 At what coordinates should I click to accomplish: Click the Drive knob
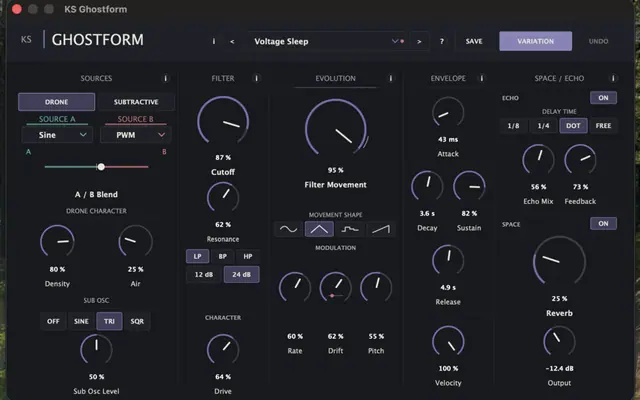tap(223, 350)
